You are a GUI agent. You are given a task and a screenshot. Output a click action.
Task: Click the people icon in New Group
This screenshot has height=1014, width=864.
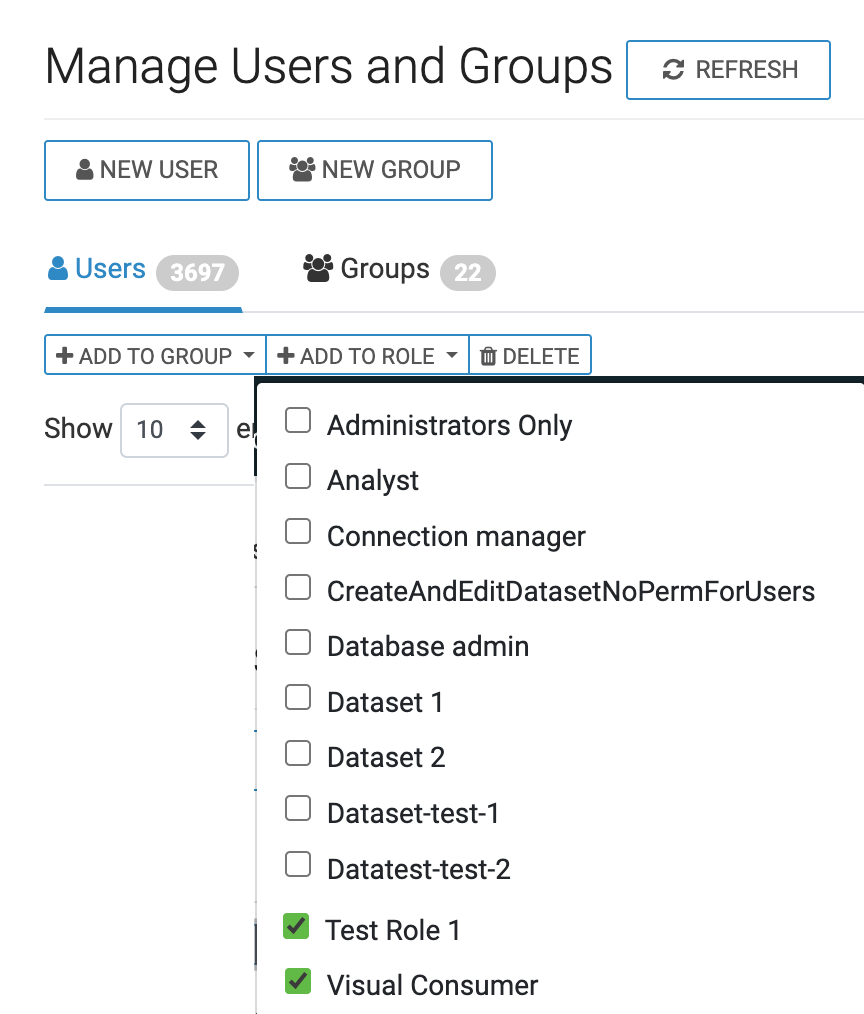(302, 169)
